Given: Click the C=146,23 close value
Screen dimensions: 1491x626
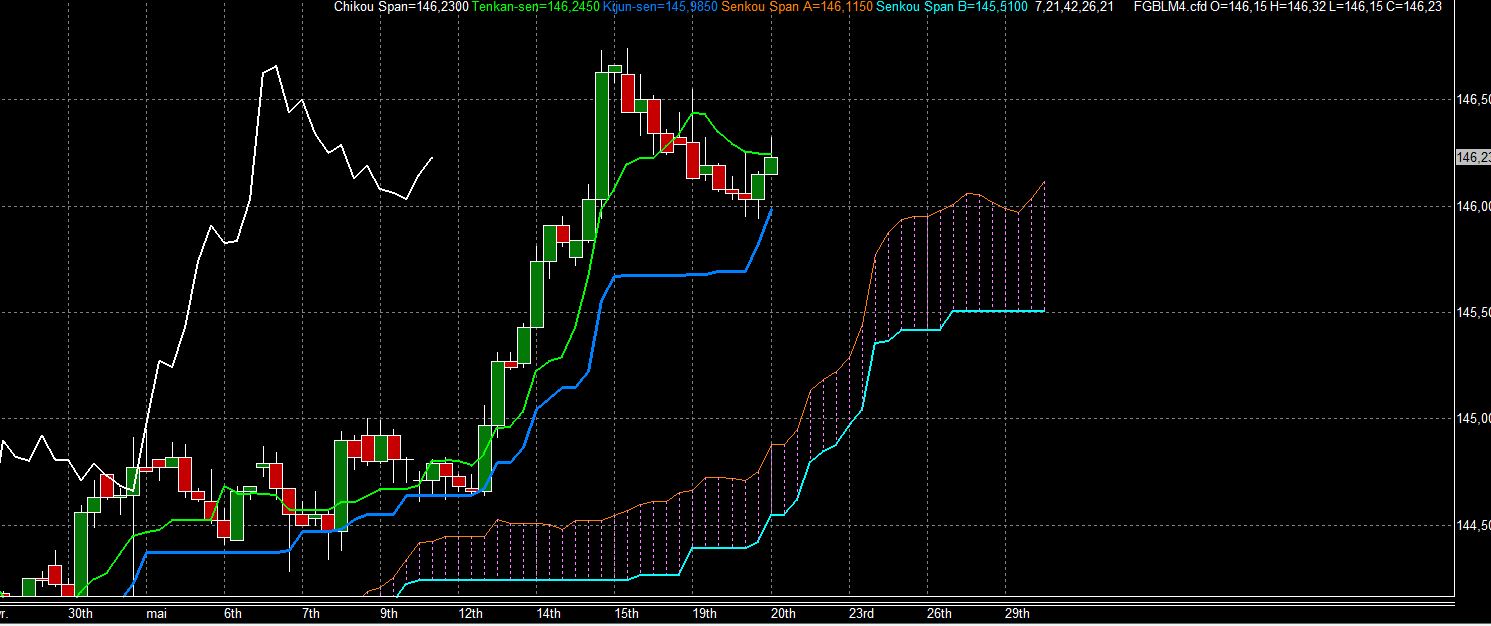Looking at the screenshot, I should [x=1416, y=7].
